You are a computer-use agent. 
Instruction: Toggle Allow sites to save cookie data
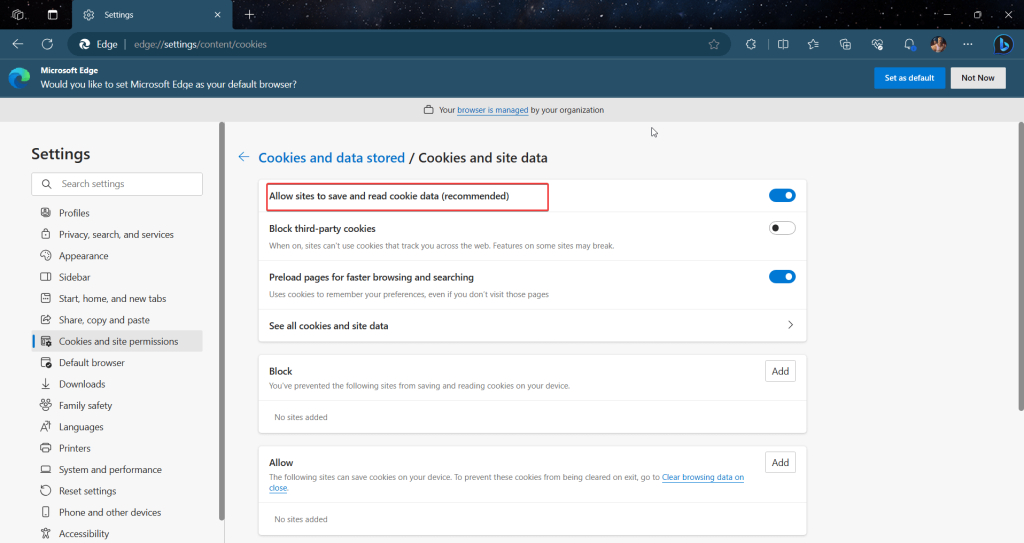(x=782, y=195)
